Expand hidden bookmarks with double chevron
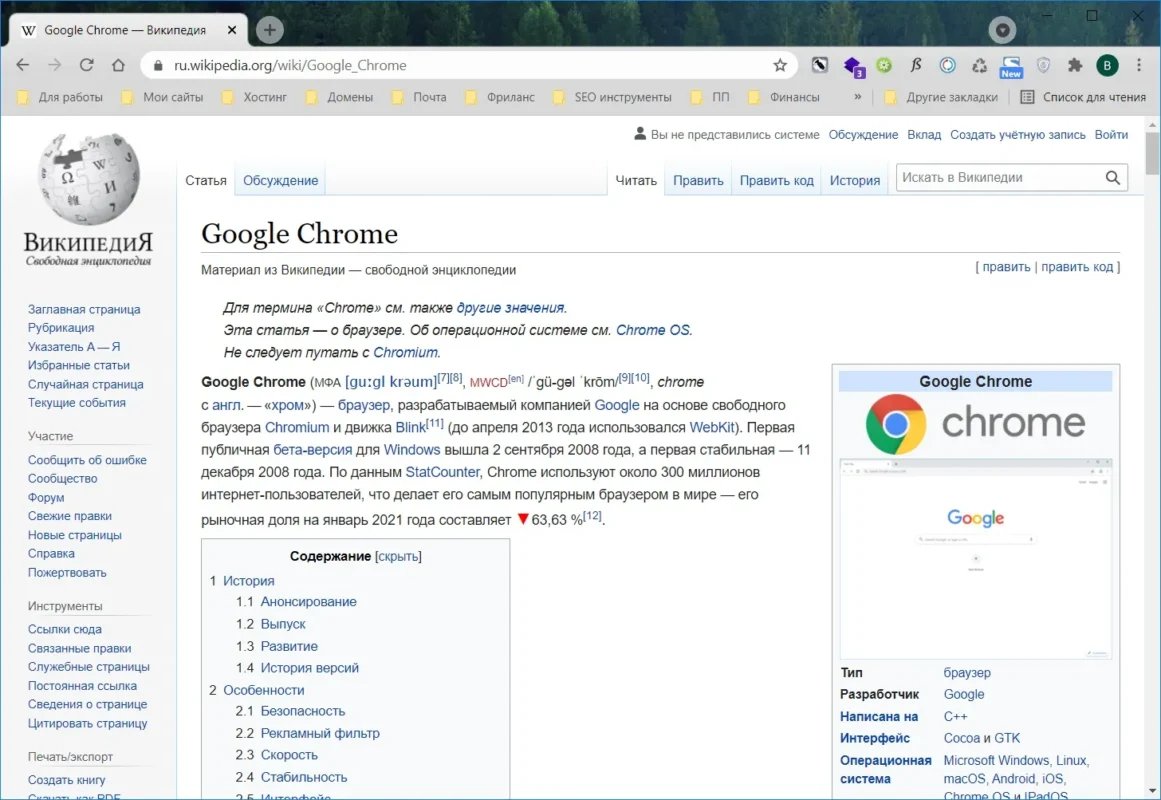Viewport: 1161px width, 800px height. [x=857, y=97]
